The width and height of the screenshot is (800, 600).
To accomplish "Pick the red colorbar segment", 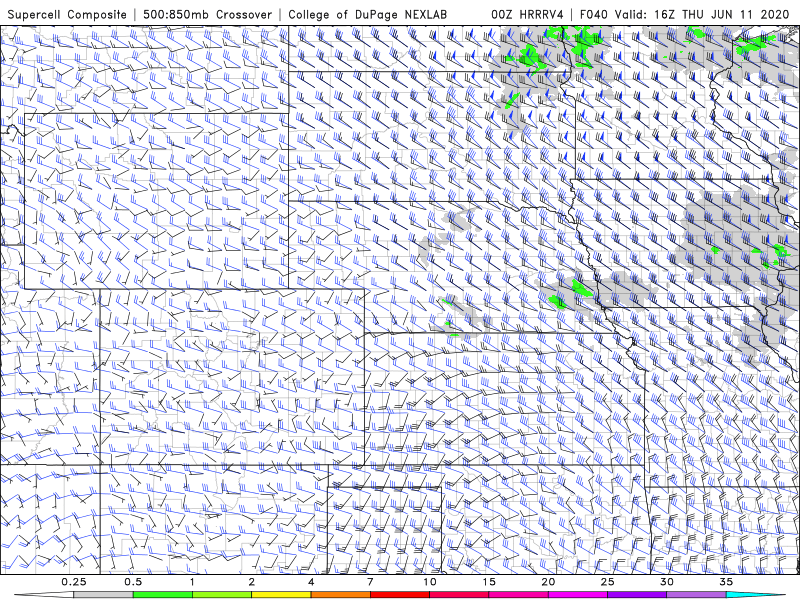I will (399, 595).
